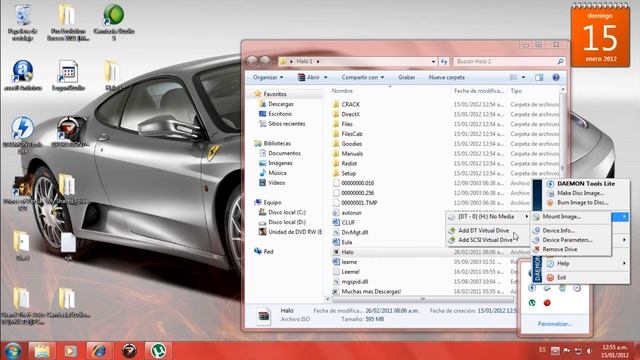Open the Ferrari-logo taskbar application
Viewport: 640px width, 360px height.
coord(129,351)
